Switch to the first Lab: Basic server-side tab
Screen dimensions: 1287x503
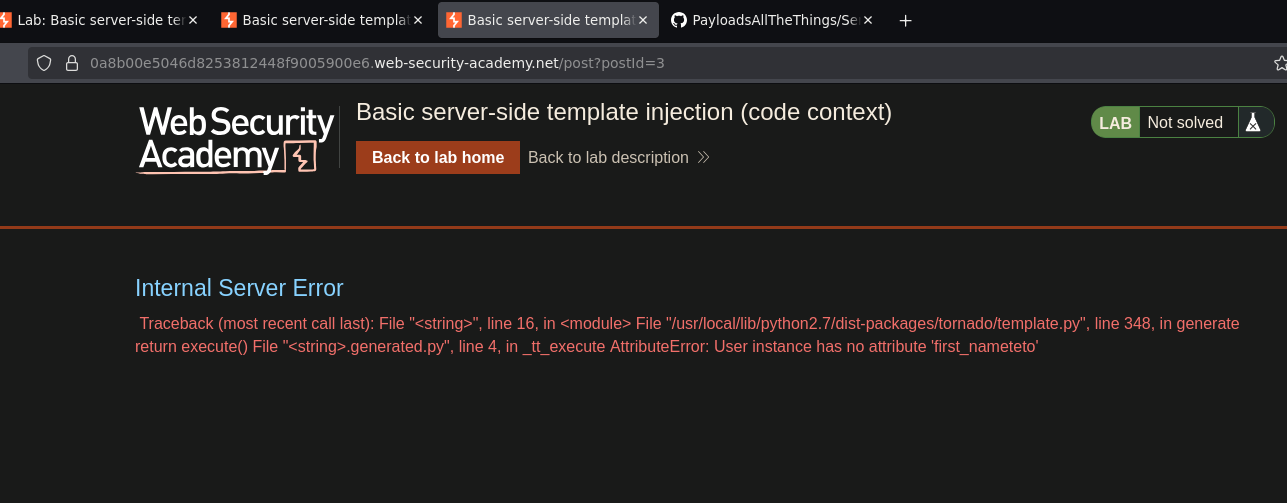tap(100, 20)
